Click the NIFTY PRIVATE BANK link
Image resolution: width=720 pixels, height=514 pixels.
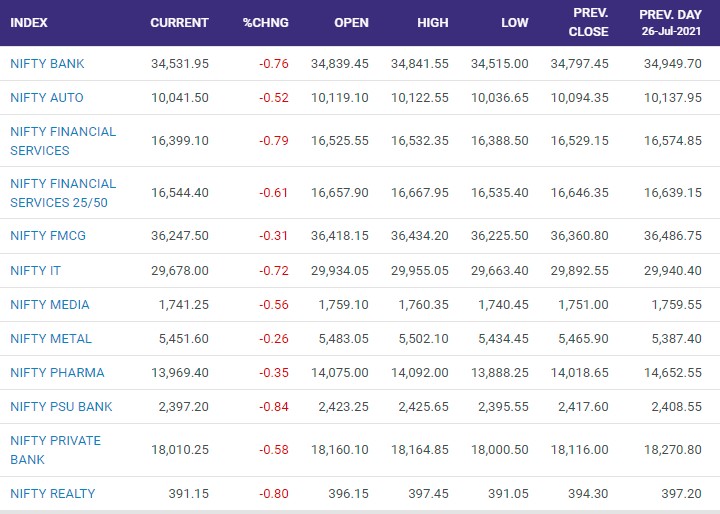55,450
